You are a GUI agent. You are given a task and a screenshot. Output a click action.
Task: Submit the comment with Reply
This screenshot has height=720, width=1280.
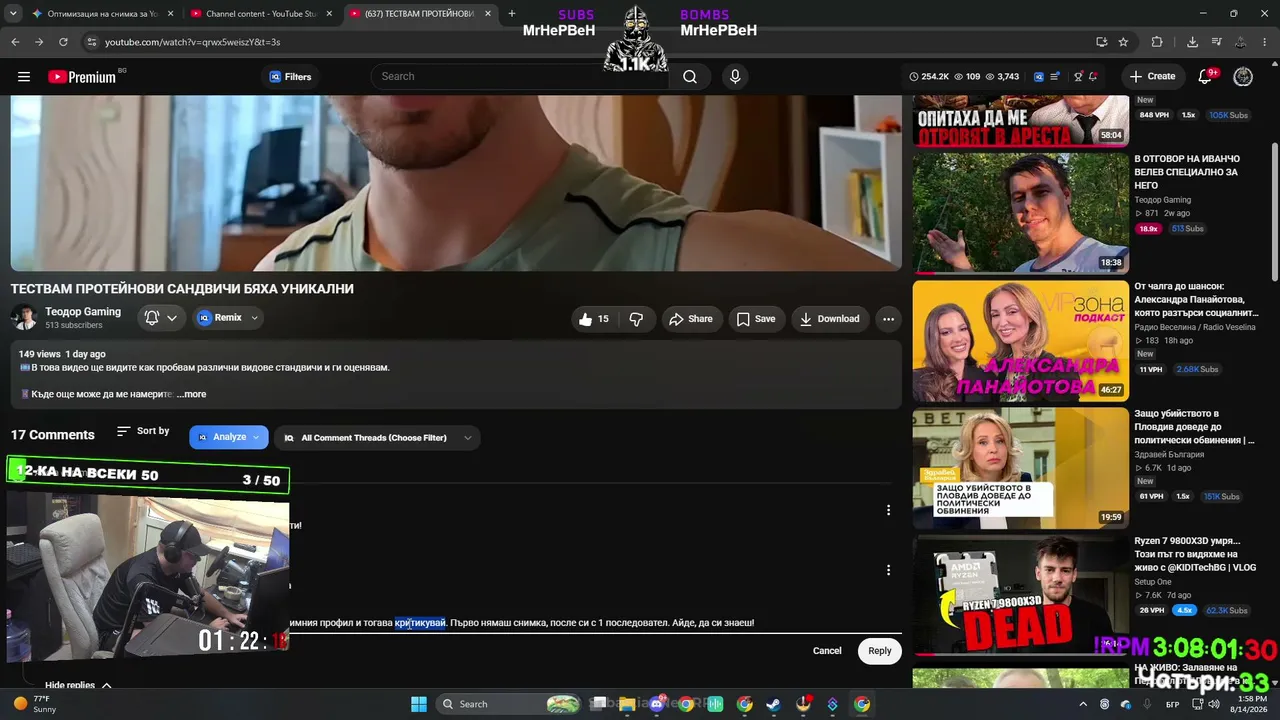tap(880, 651)
